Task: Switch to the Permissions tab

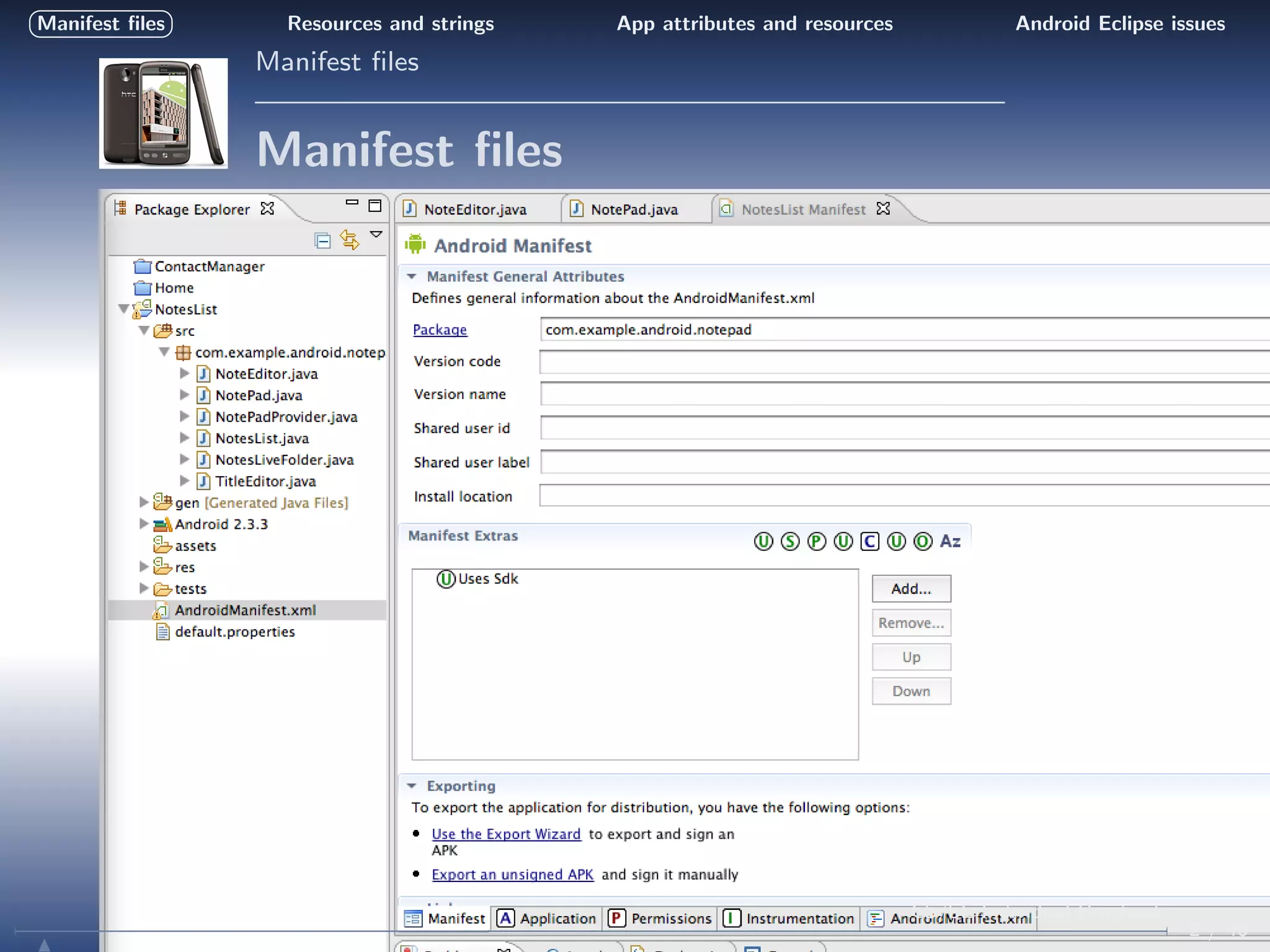Action: coord(660,919)
